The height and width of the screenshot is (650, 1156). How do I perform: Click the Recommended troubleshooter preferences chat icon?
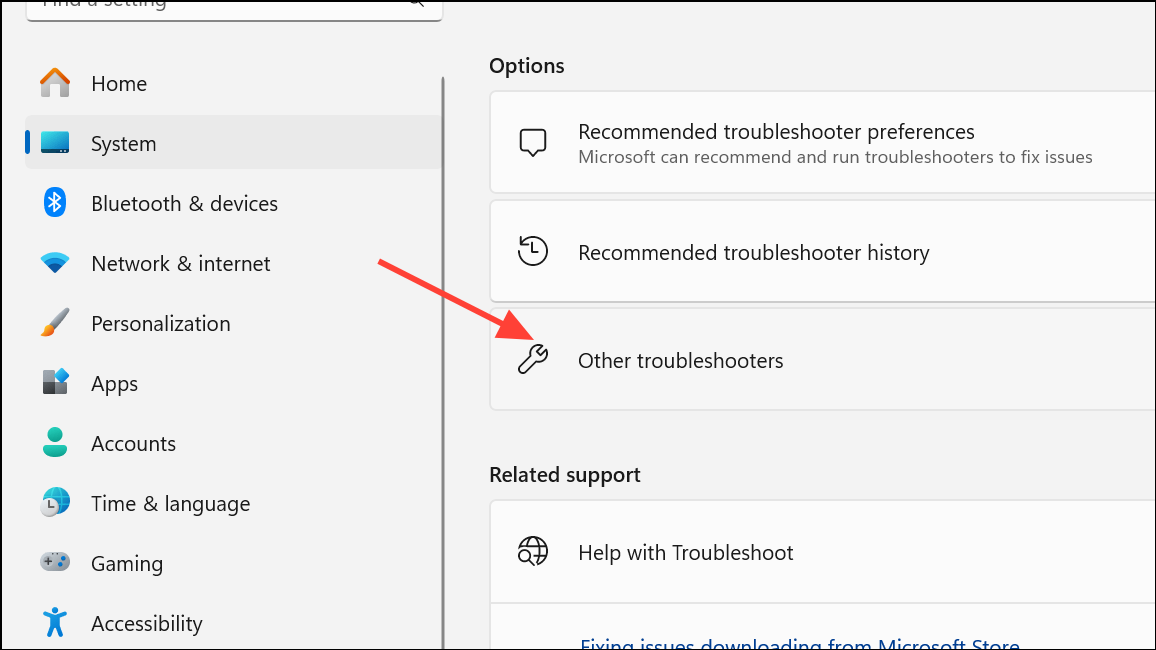point(533,143)
